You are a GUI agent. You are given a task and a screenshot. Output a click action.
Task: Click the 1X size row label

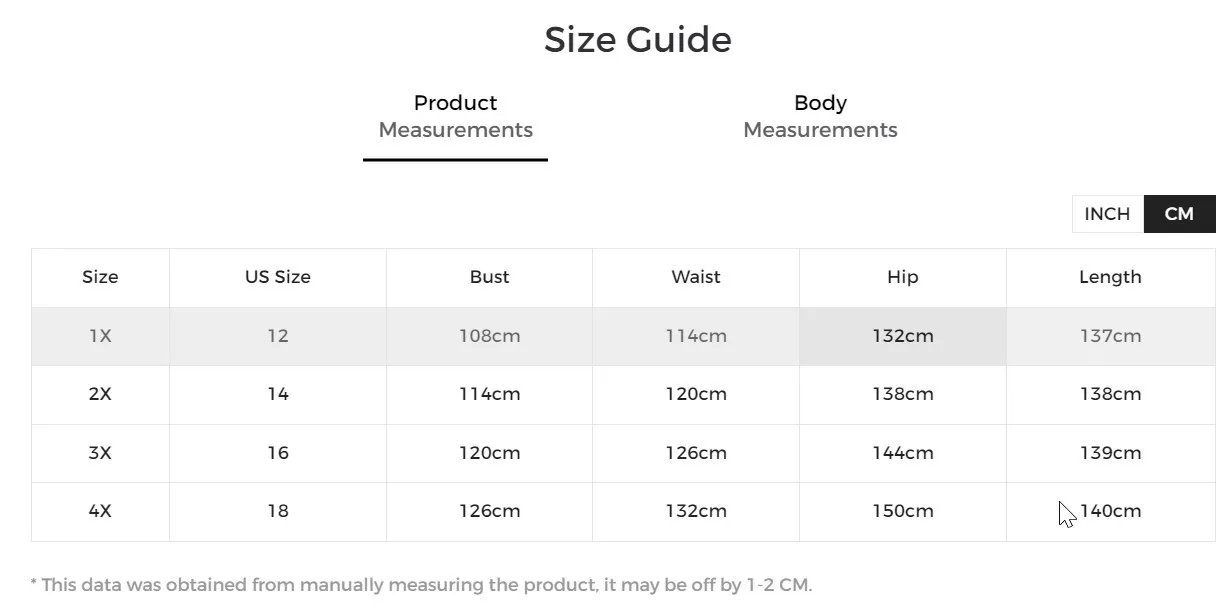coord(100,336)
